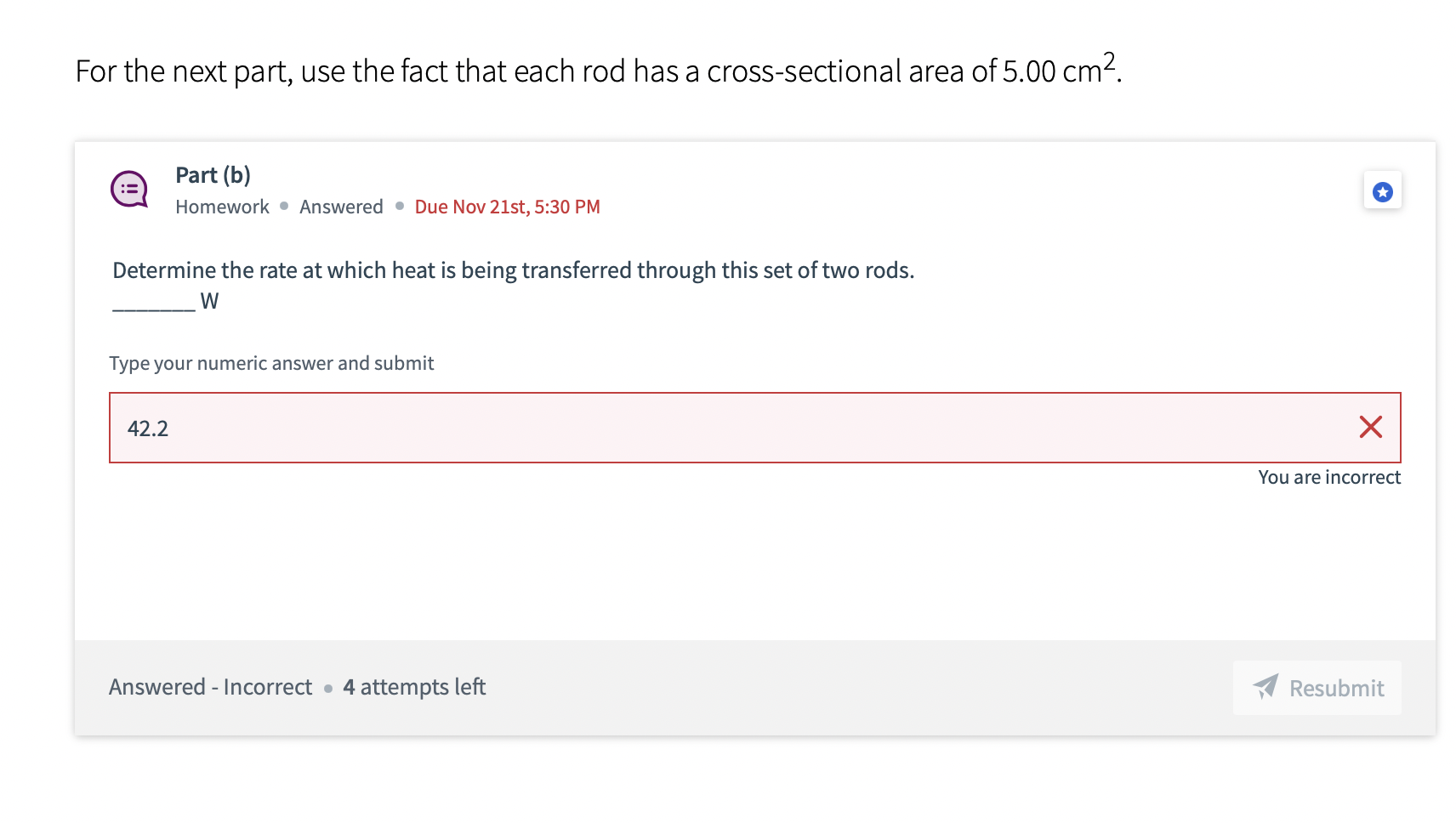Click the incorrect-answer X indicator in input field
1456x823 pixels.
point(1371,428)
